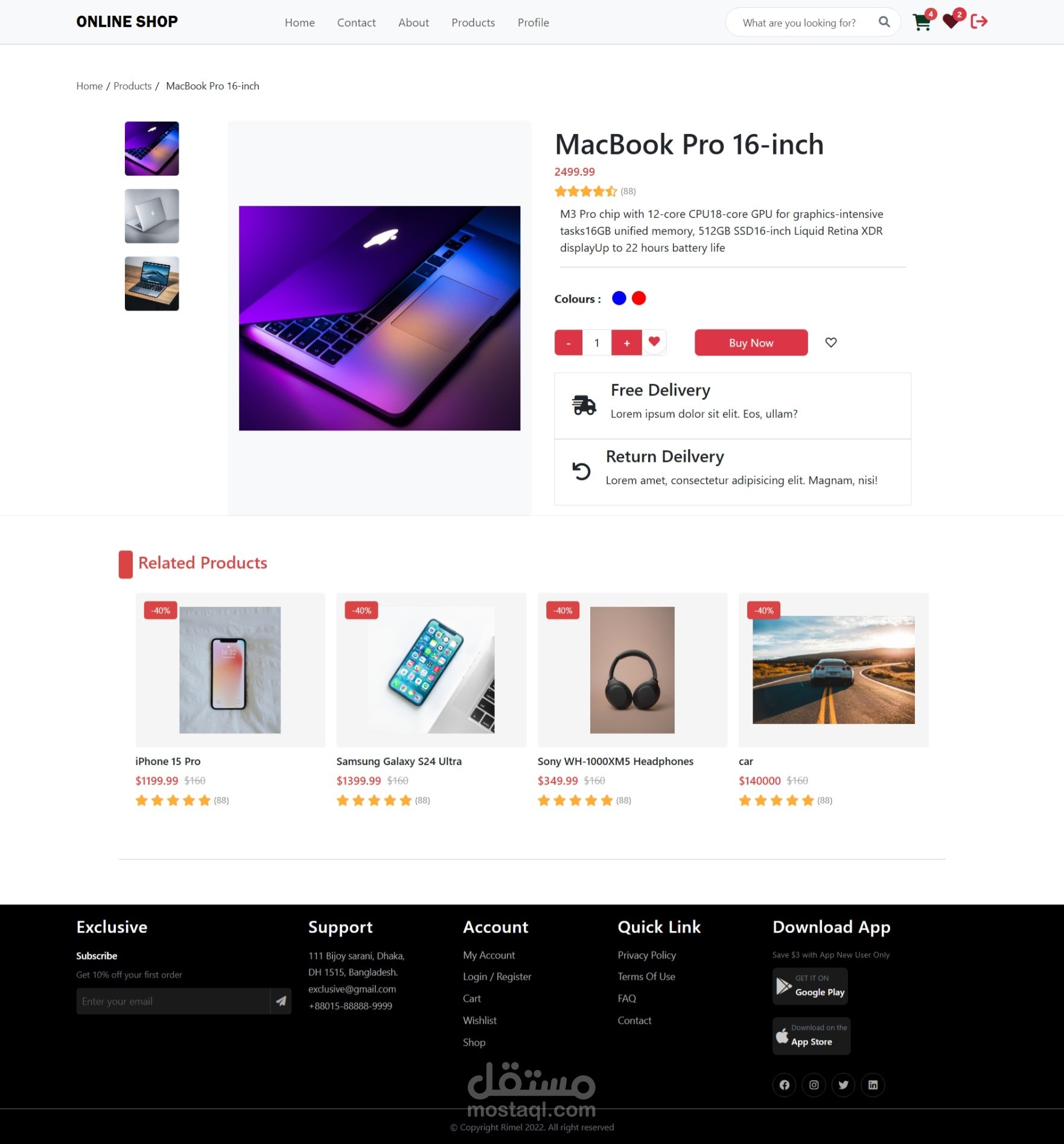Viewport: 1064px width, 1144px height.
Task: Click the Buy Now button
Action: [x=751, y=342]
